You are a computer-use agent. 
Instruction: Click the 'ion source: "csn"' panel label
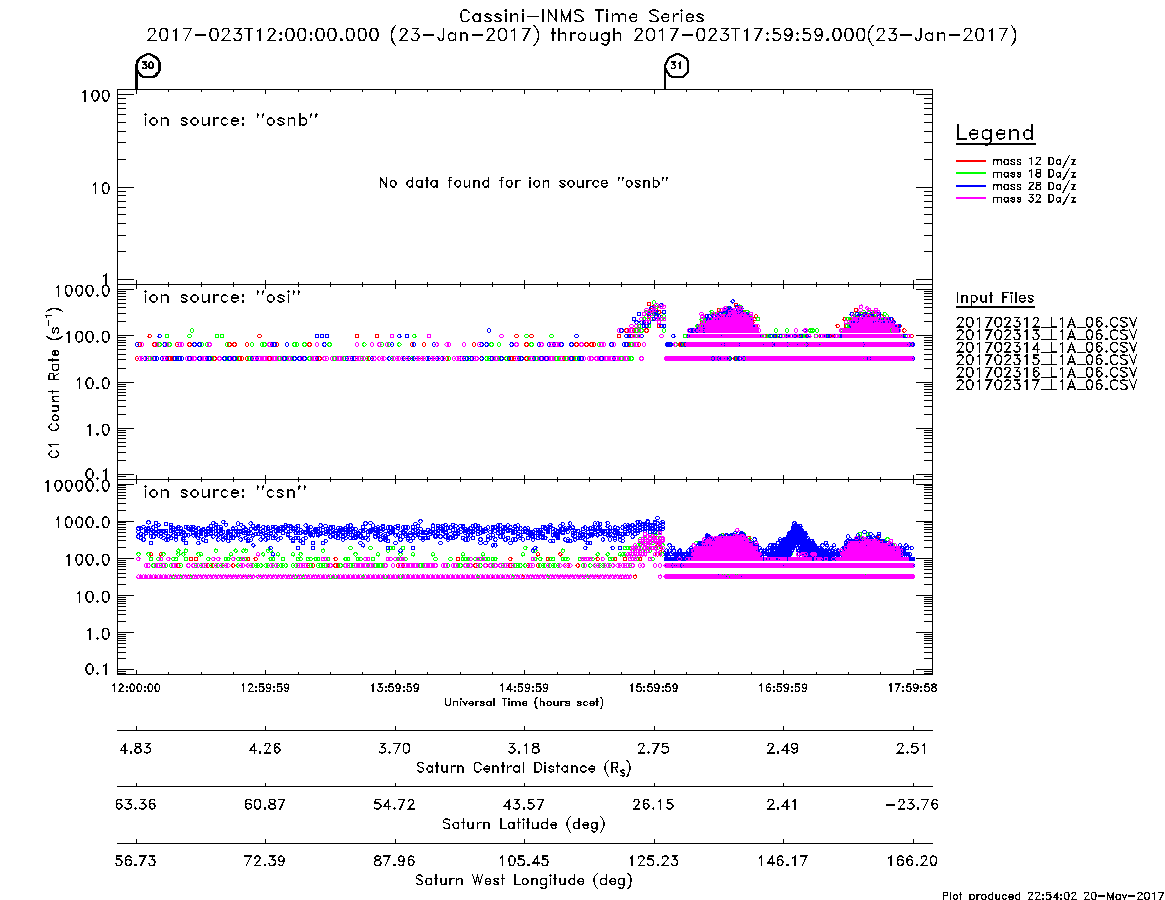(225, 492)
